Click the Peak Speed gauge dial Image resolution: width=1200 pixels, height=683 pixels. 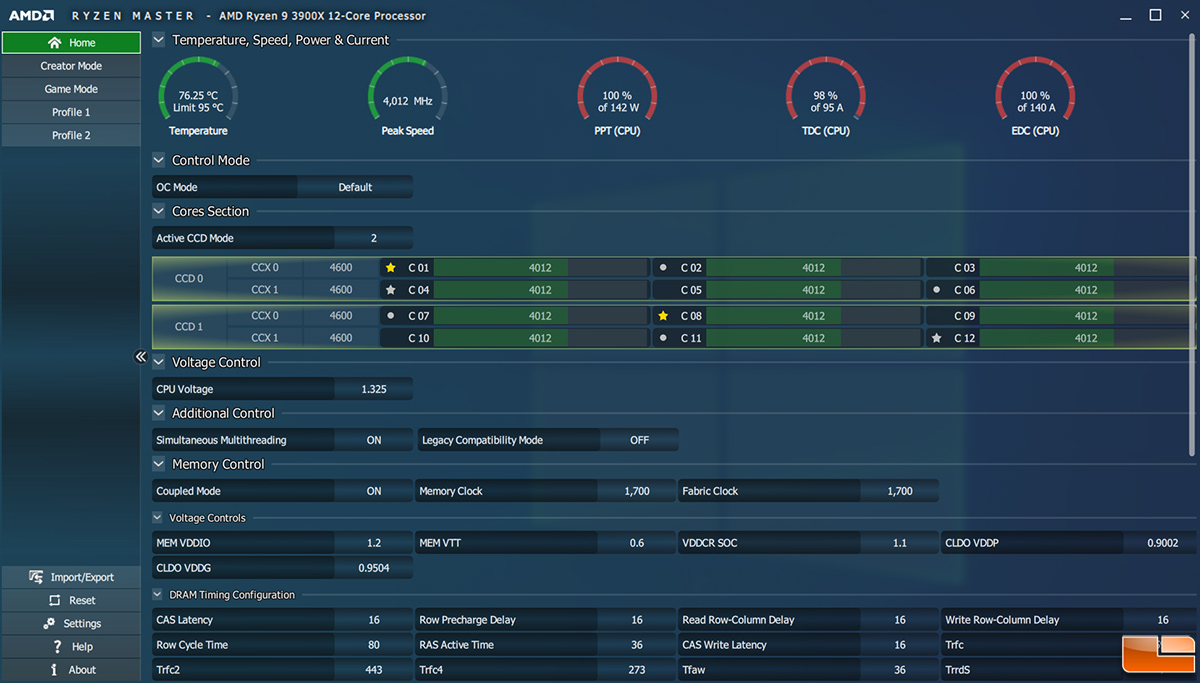tap(407, 89)
